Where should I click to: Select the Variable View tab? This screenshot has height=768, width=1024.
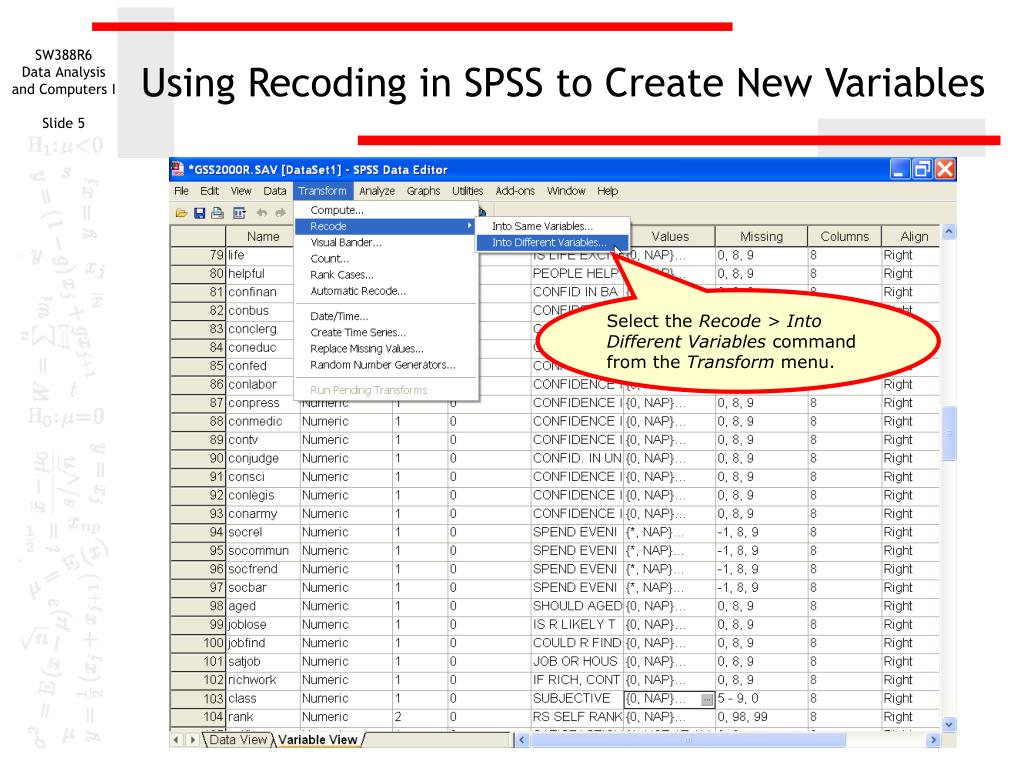coord(318,740)
